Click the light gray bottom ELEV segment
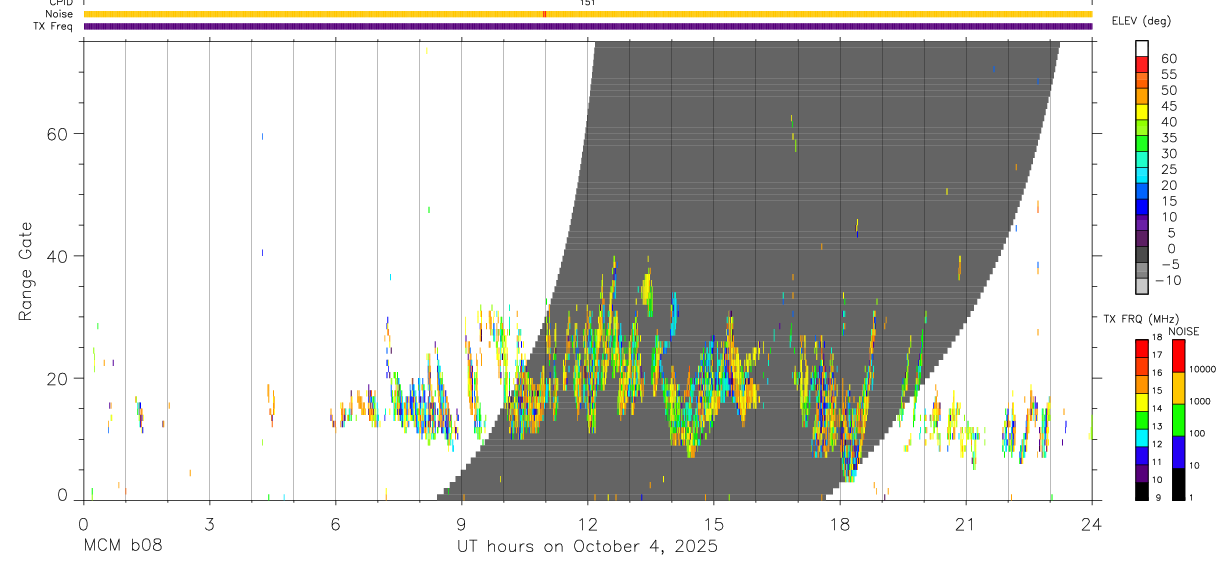Image resolution: width=1228 pixels, height=567 pixels. (x=1142, y=286)
